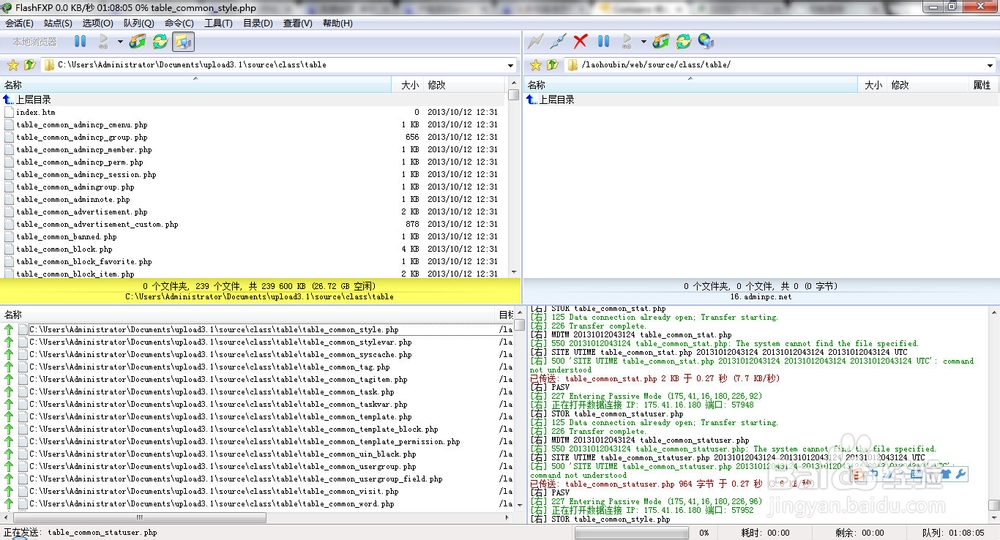
Task: Abort the transfer with the red X icon
Action: point(580,41)
